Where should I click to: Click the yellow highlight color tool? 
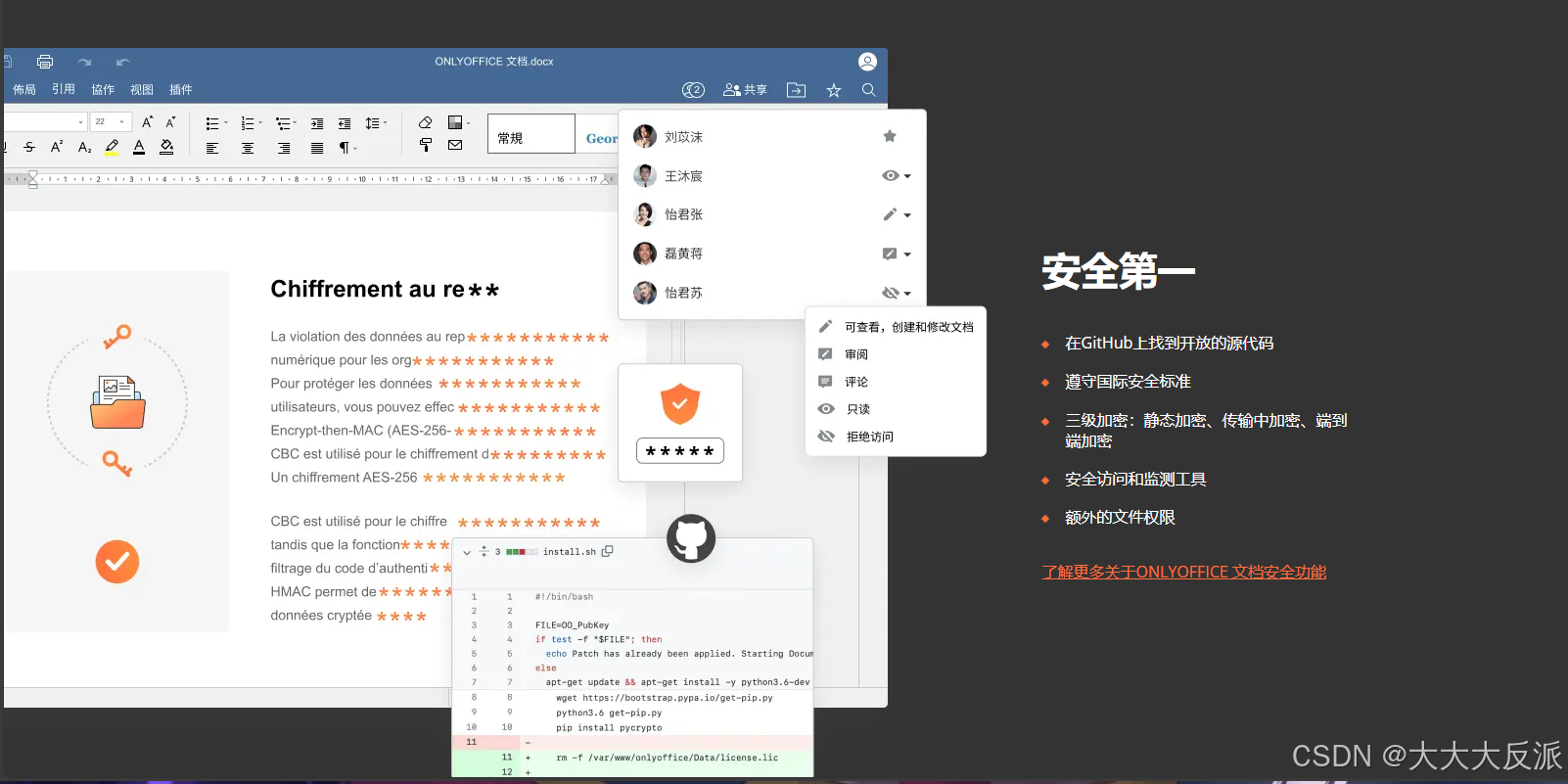[112, 147]
